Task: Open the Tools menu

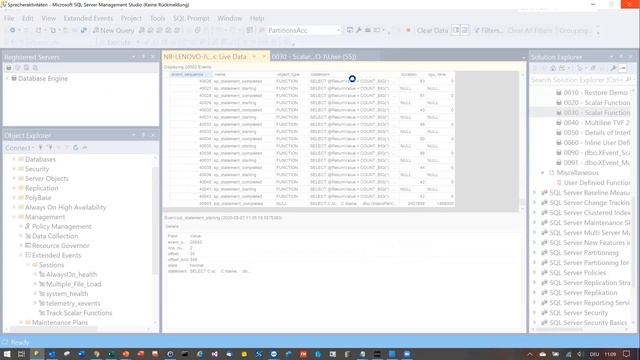Action: pos(158,18)
